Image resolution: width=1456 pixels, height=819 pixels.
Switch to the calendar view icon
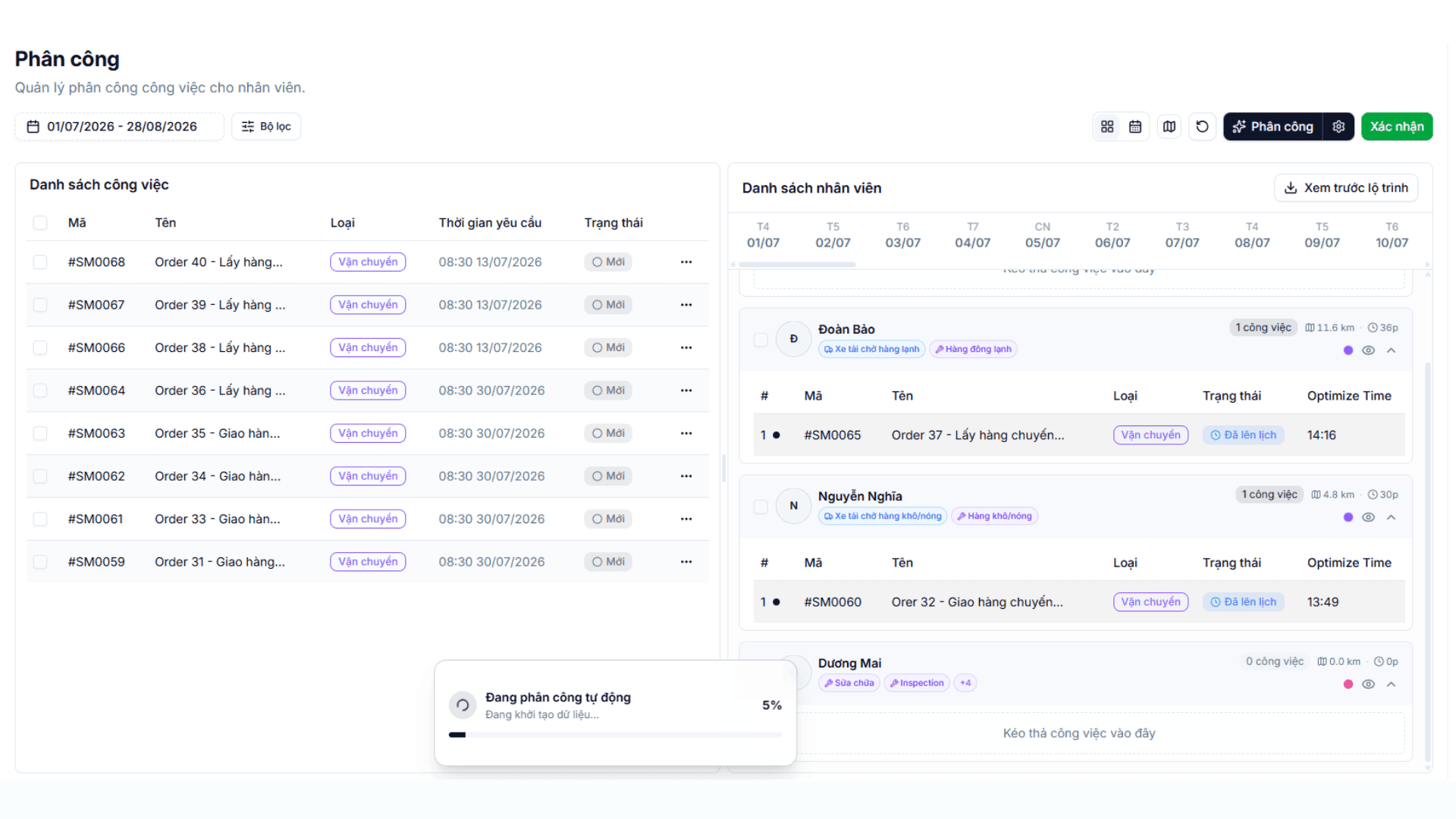1135,127
